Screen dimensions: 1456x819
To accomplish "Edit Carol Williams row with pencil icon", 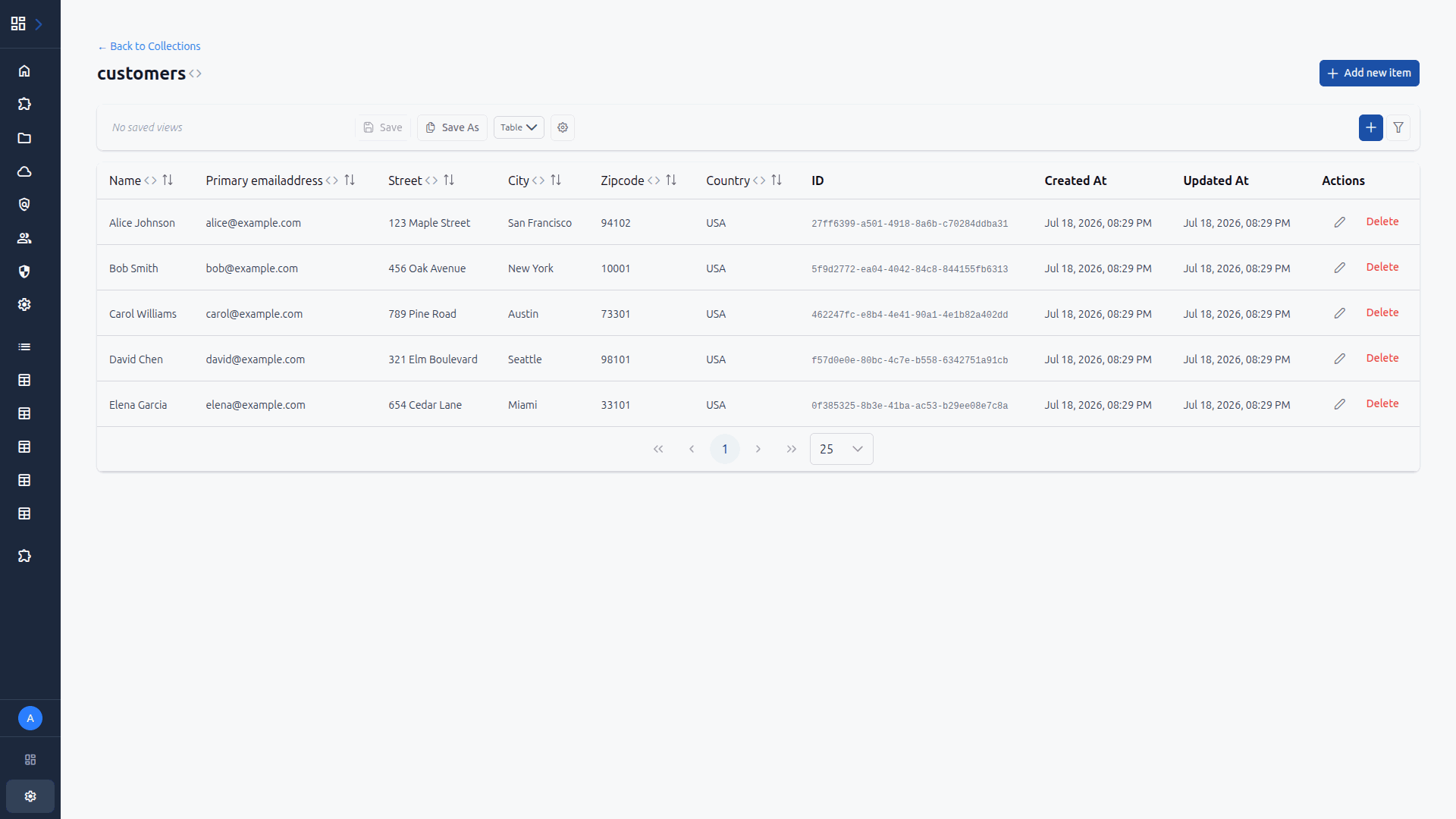I will tap(1340, 313).
